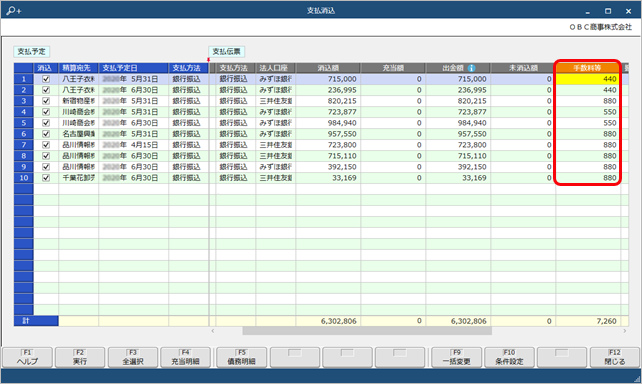This screenshot has height=384, width=642.
Task: Click the 消込額 cell 715,000
Action: [328, 79]
